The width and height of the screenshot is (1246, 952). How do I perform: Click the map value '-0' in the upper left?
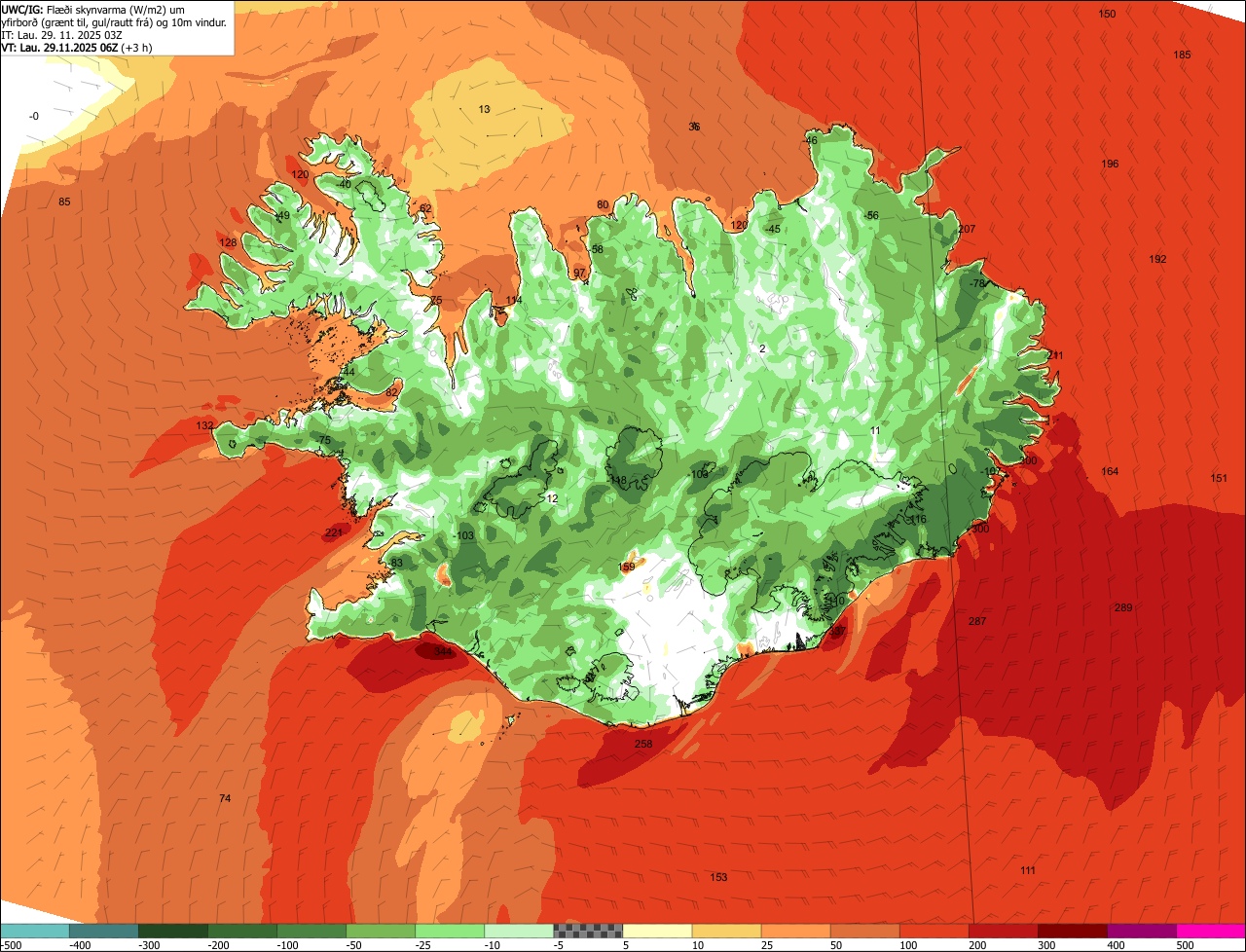(x=34, y=116)
